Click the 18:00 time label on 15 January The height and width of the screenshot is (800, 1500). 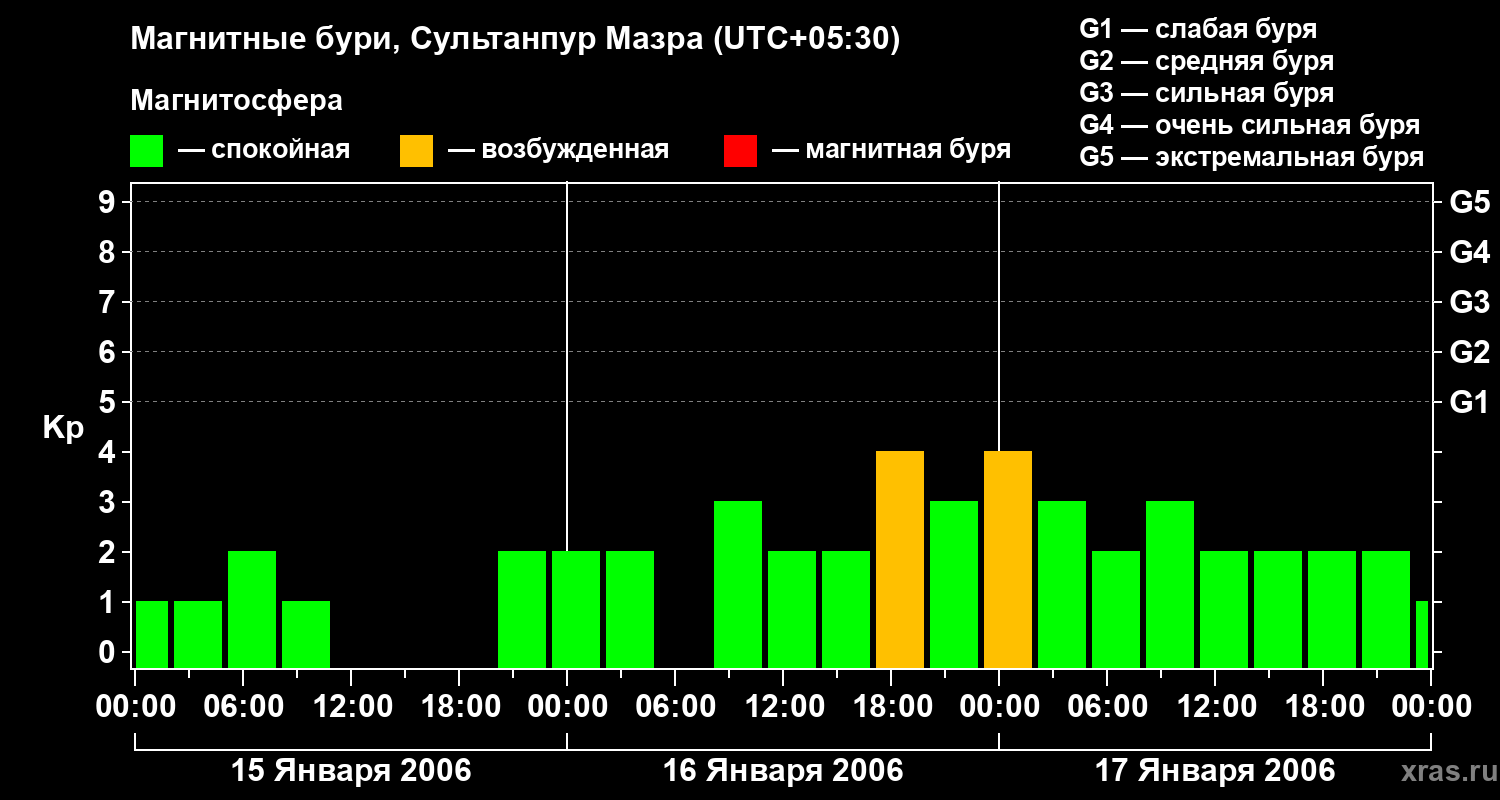tap(459, 707)
